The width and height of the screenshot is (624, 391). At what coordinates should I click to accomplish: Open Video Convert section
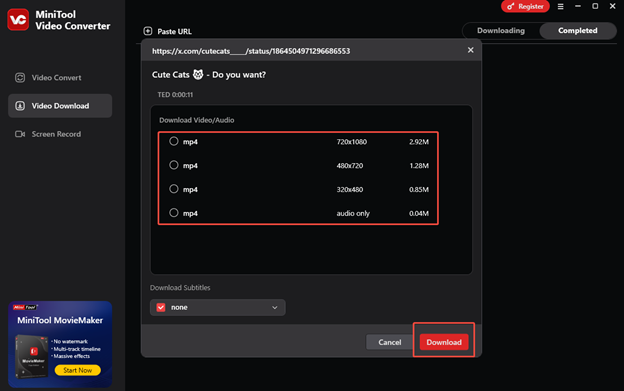[x=60, y=78]
